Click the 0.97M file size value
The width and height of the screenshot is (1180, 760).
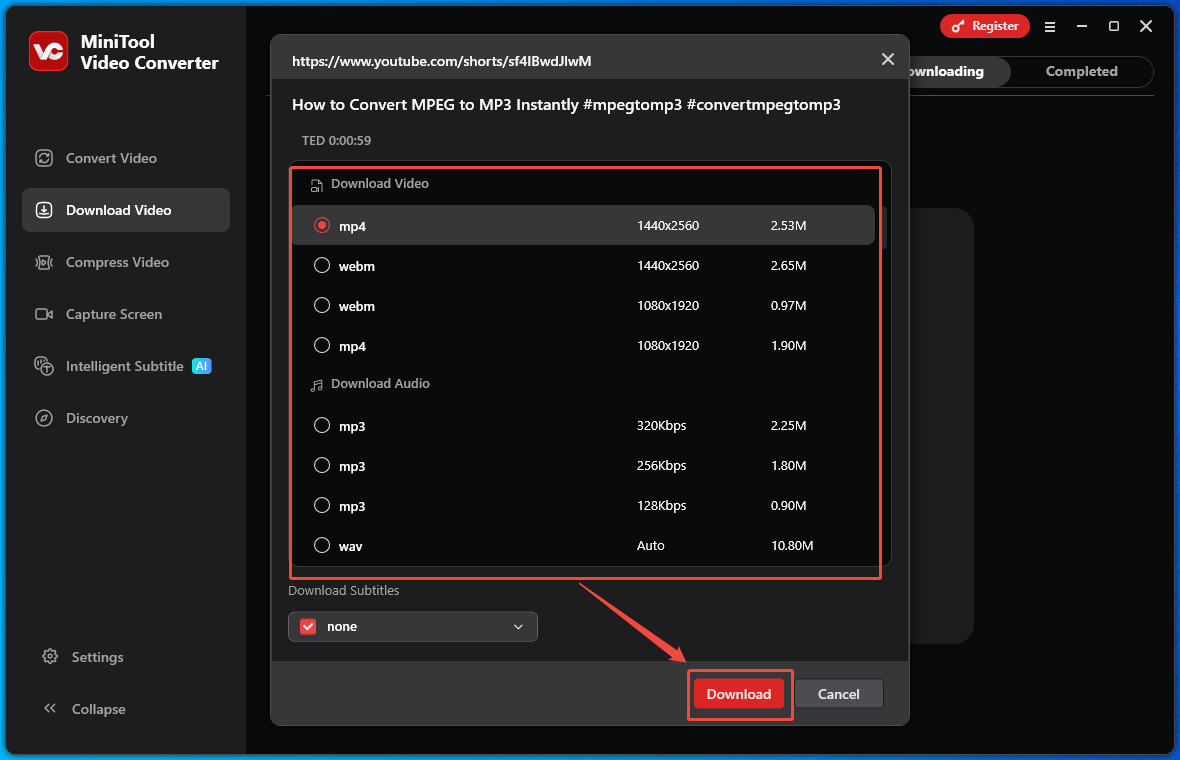coord(788,305)
